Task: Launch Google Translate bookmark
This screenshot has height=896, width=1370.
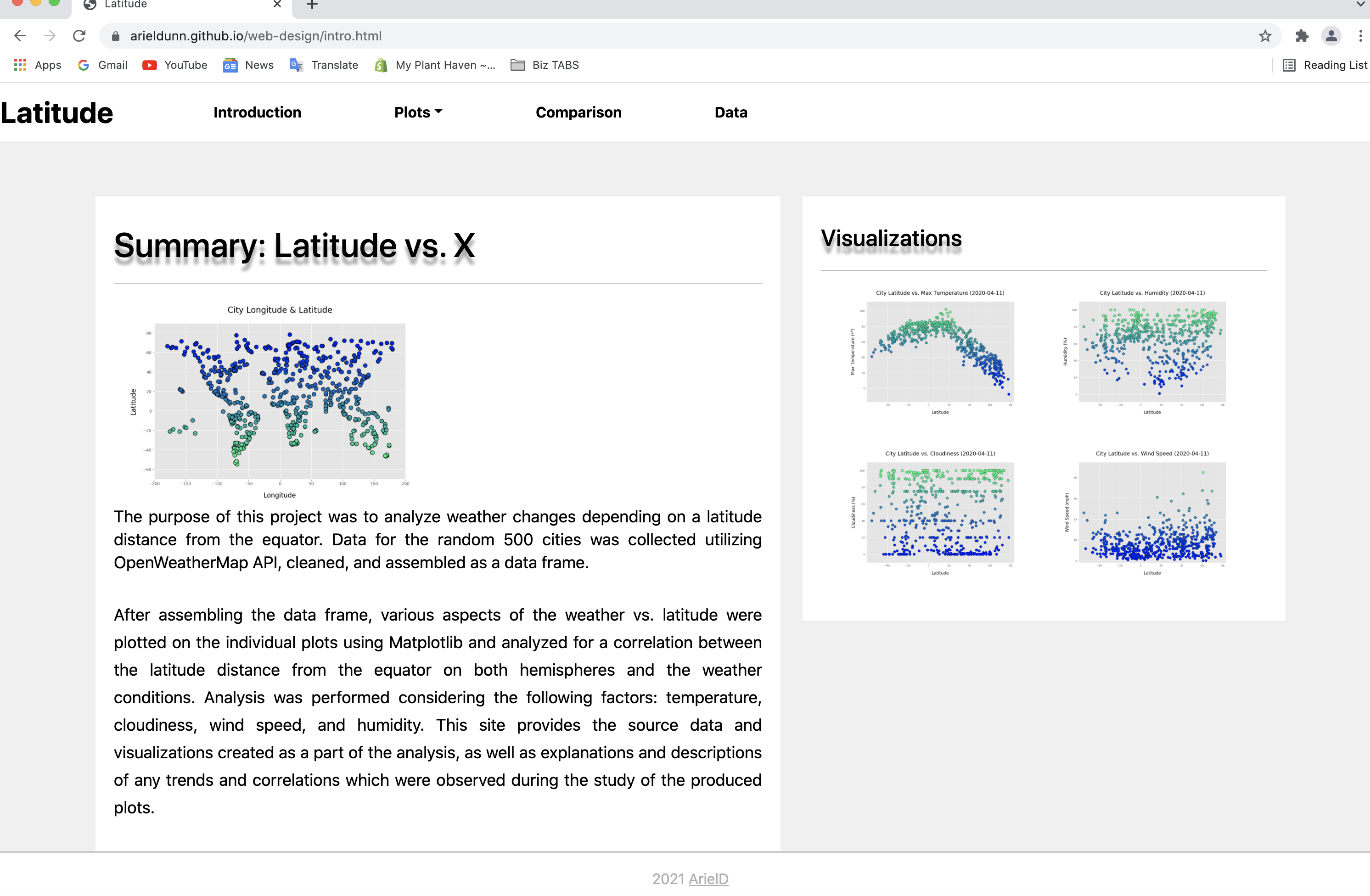Action: [x=324, y=65]
